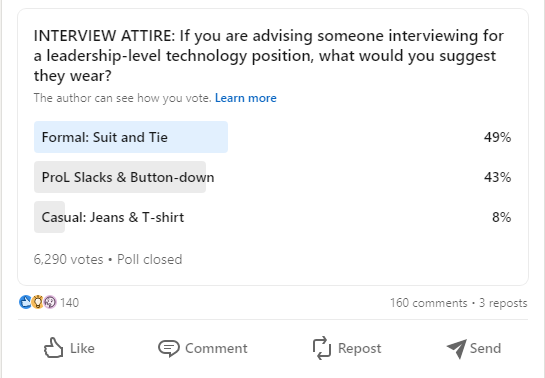Click the Send paper plane icon
The image size is (545, 378).
(456, 348)
